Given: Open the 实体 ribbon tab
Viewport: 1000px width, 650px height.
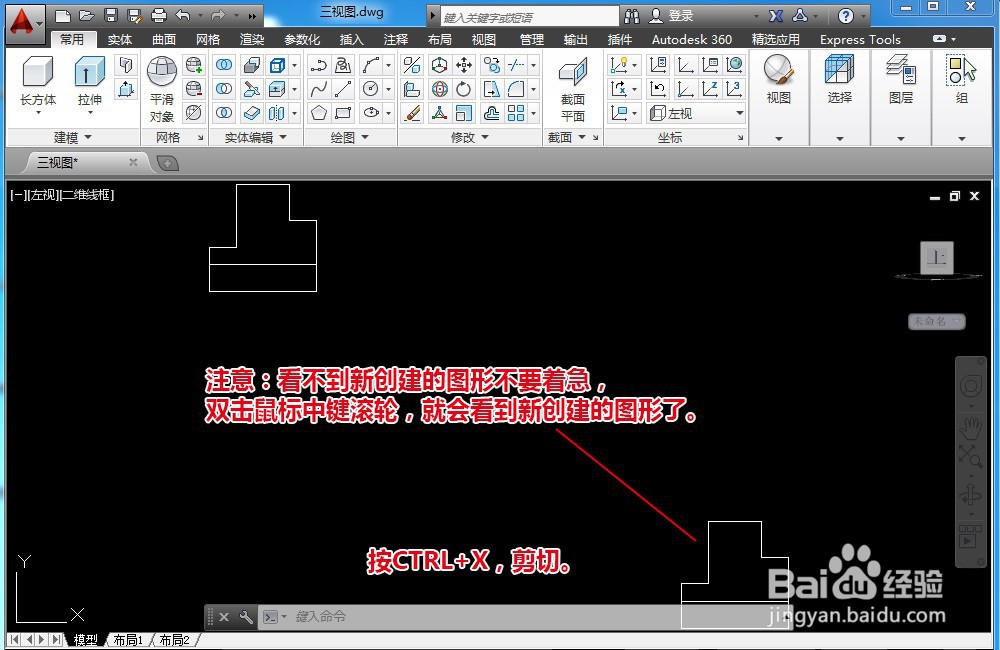Looking at the screenshot, I should point(119,40).
